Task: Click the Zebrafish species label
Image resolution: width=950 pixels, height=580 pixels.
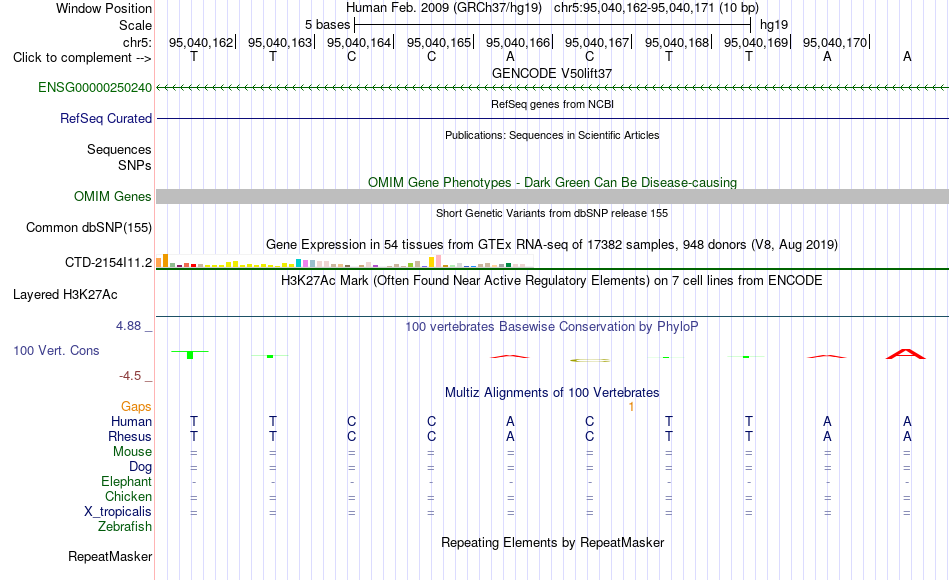Action: point(125,527)
